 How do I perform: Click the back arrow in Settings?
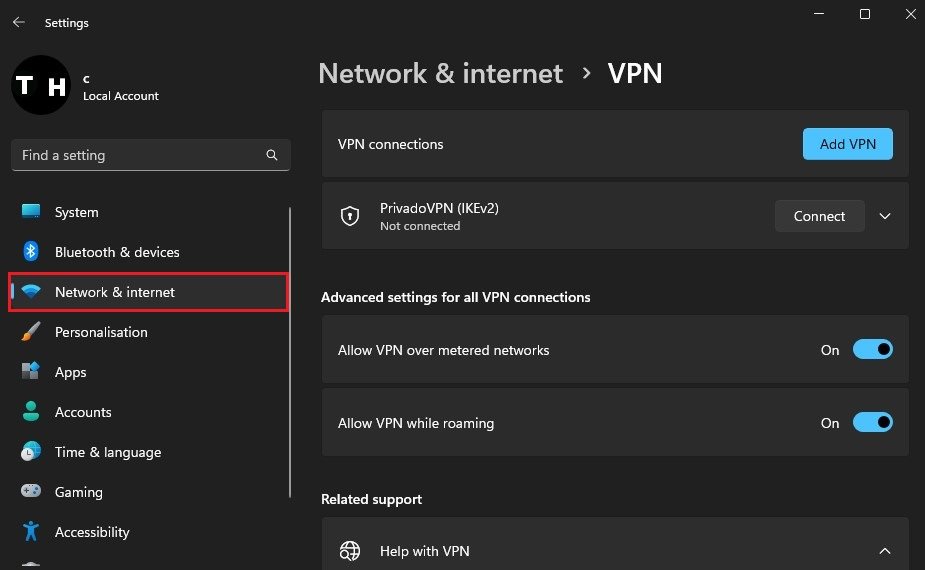(19, 22)
